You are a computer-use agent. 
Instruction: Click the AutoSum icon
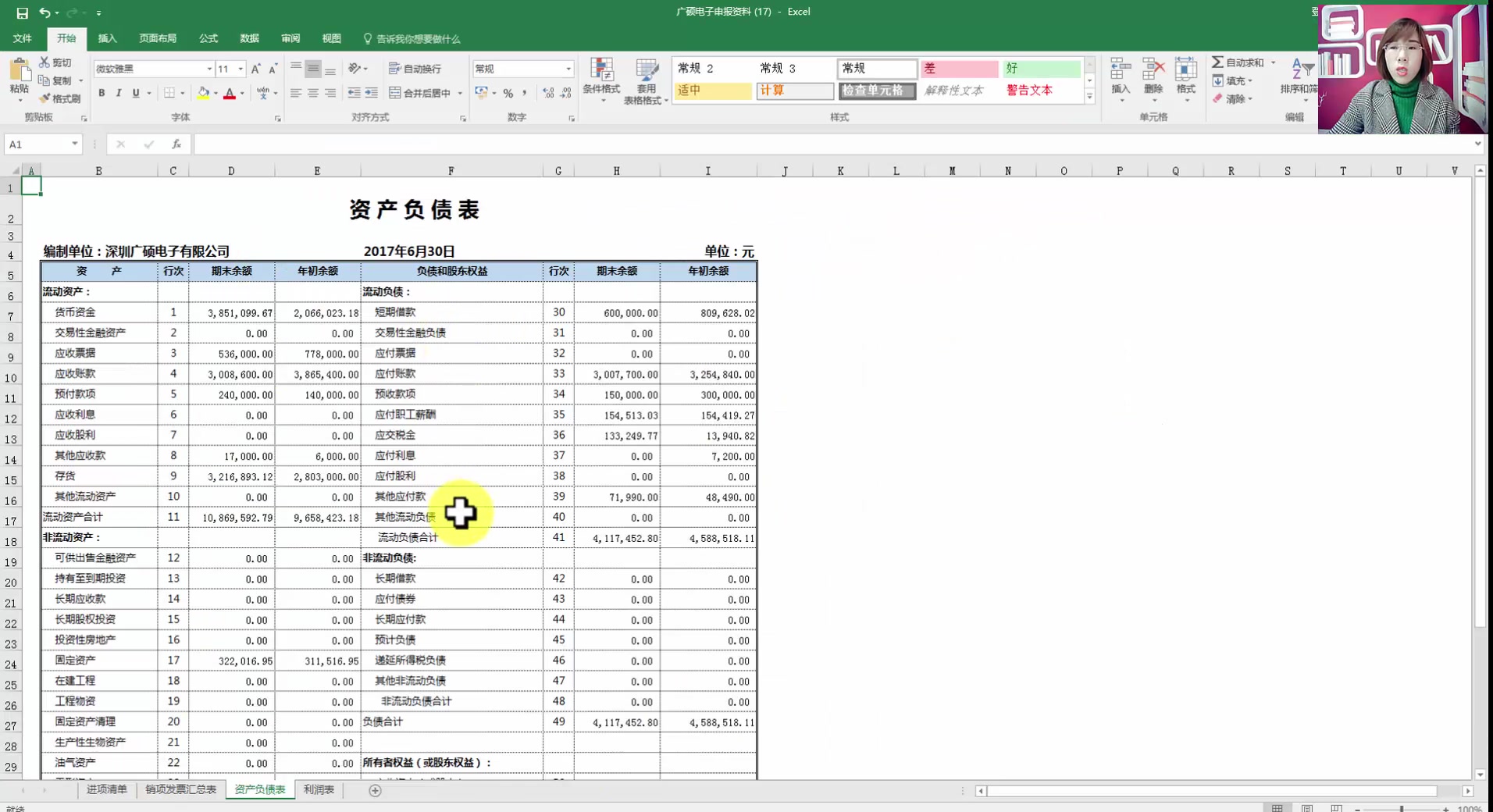[x=1219, y=62]
